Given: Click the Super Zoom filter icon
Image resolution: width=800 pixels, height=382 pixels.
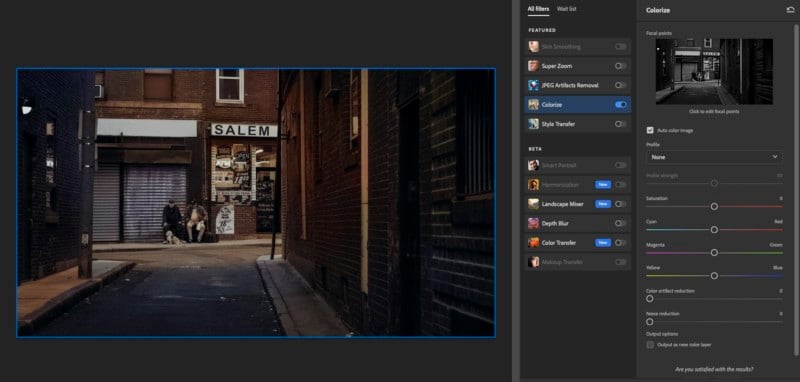Looking at the screenshot, I should click(534, 66).
